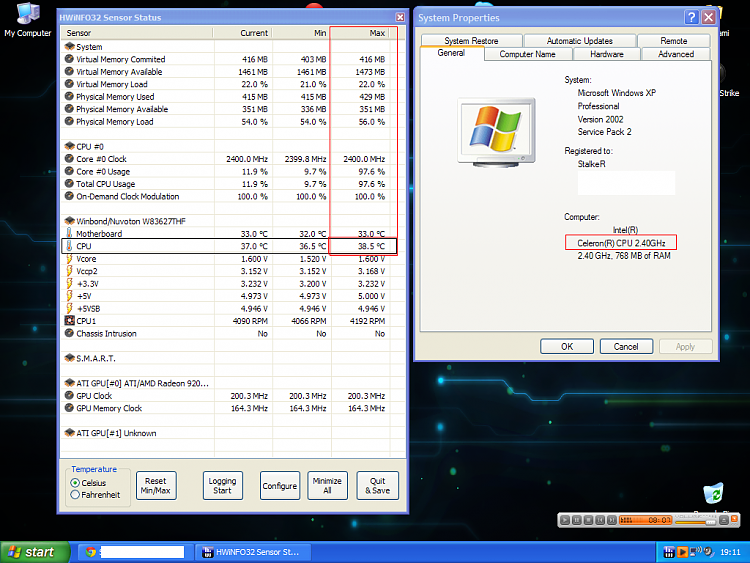Select the CPU #0 group row
Screen dimensions: 750x563
tap(233, 146)
